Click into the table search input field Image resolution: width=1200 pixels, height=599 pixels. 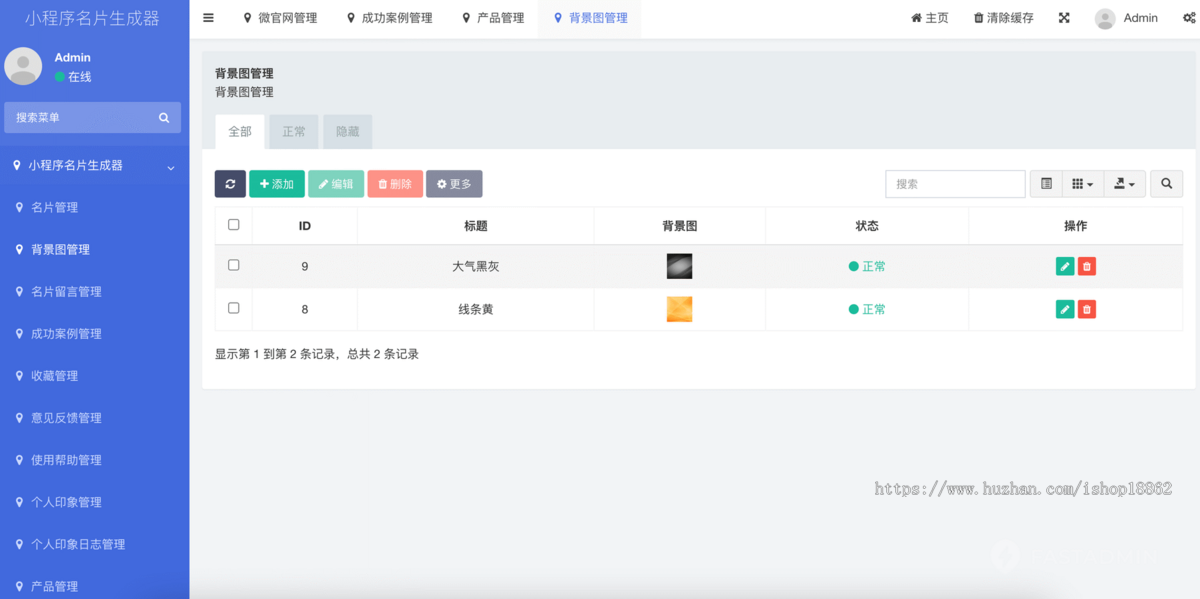(954, 184)
